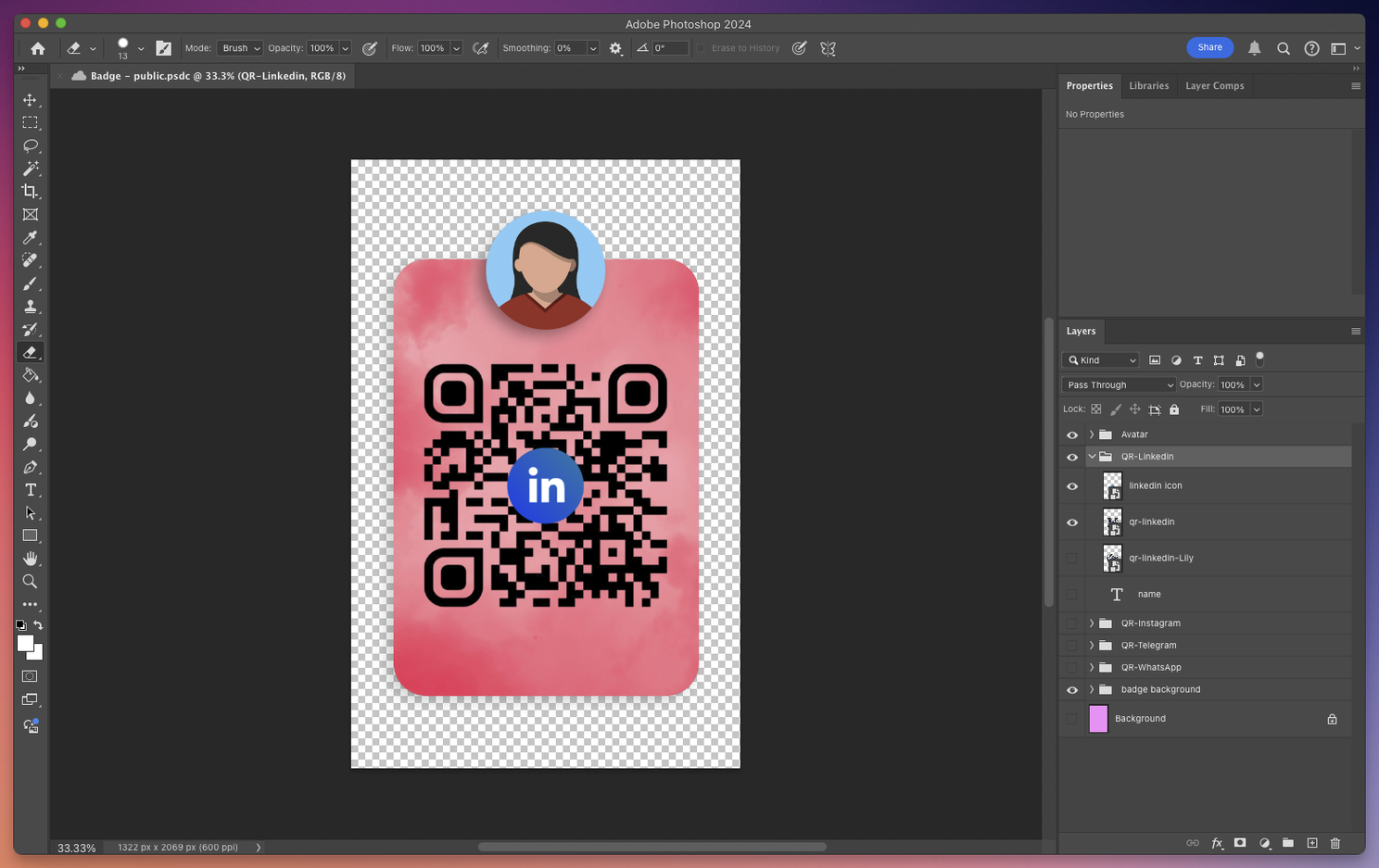Image resolution: width=1379 pixels, height=868 pixels.
Task: Expand the QR-Instagram group
Action: 1092,623
